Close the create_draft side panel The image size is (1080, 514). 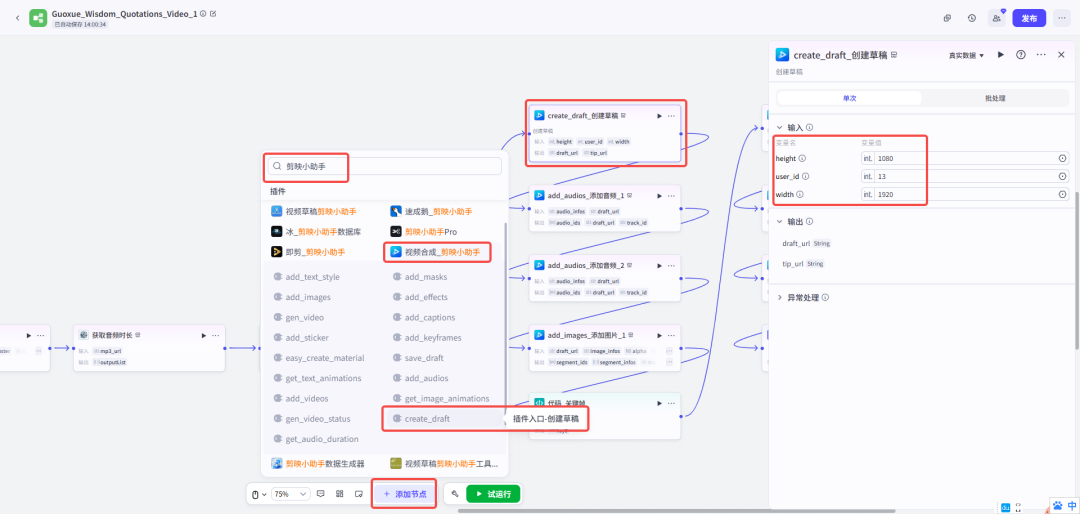pyautogui.click(x=1061, y=54)
